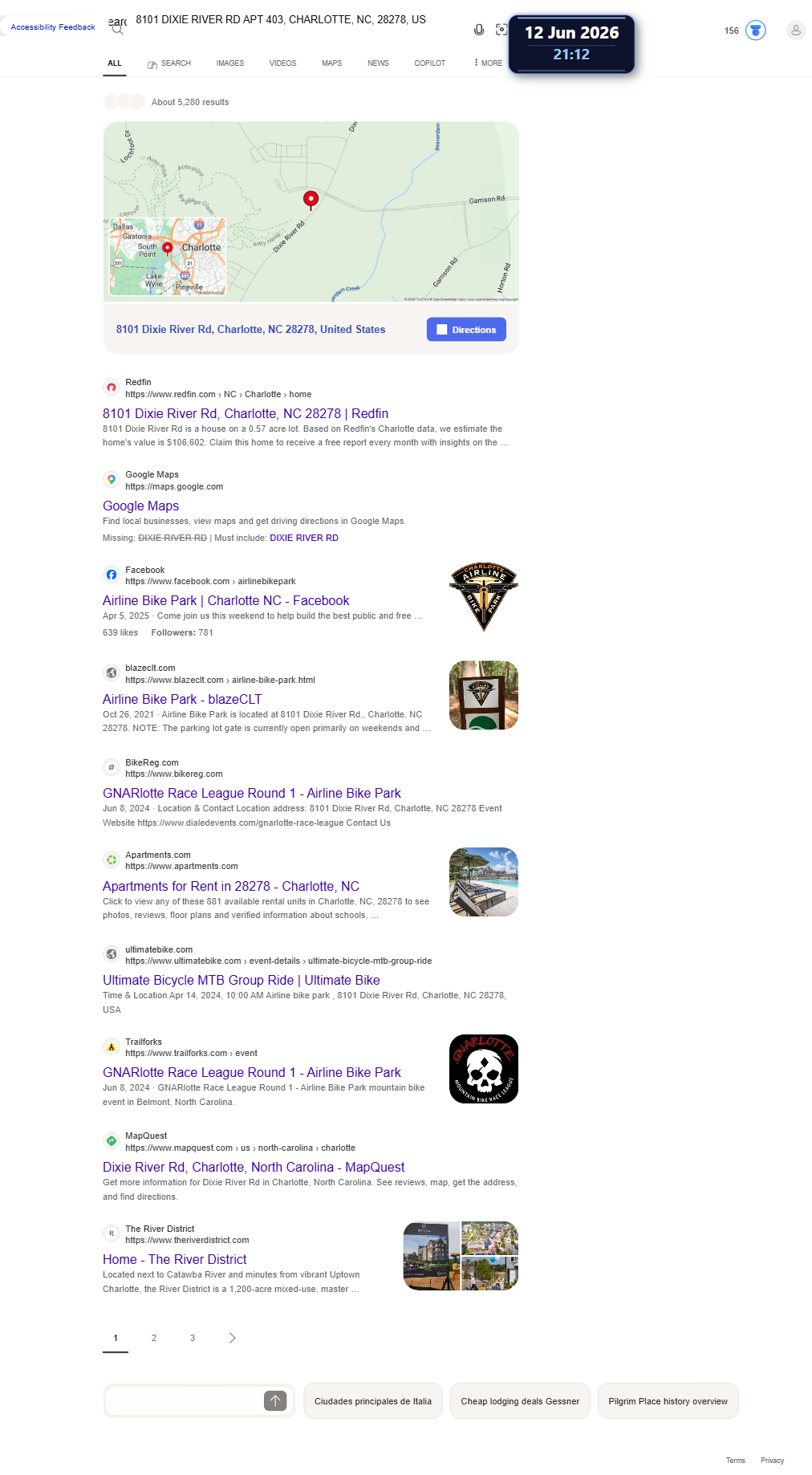Open the Google Maps result title
812x1475 pixels.
pos(140,506)
